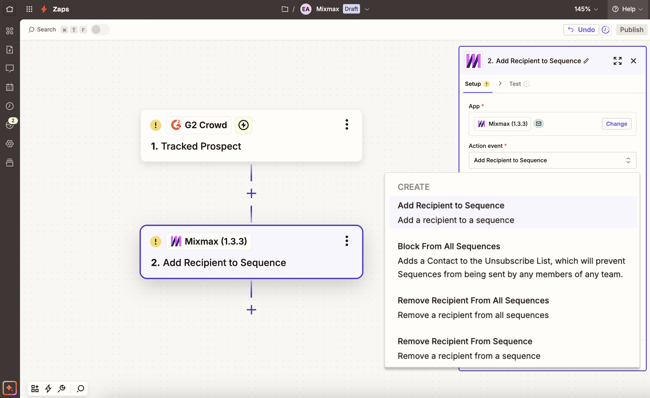The image size is (650, 398).
Task: Go to Zapier home icon
Action: [x=10, y=9]
